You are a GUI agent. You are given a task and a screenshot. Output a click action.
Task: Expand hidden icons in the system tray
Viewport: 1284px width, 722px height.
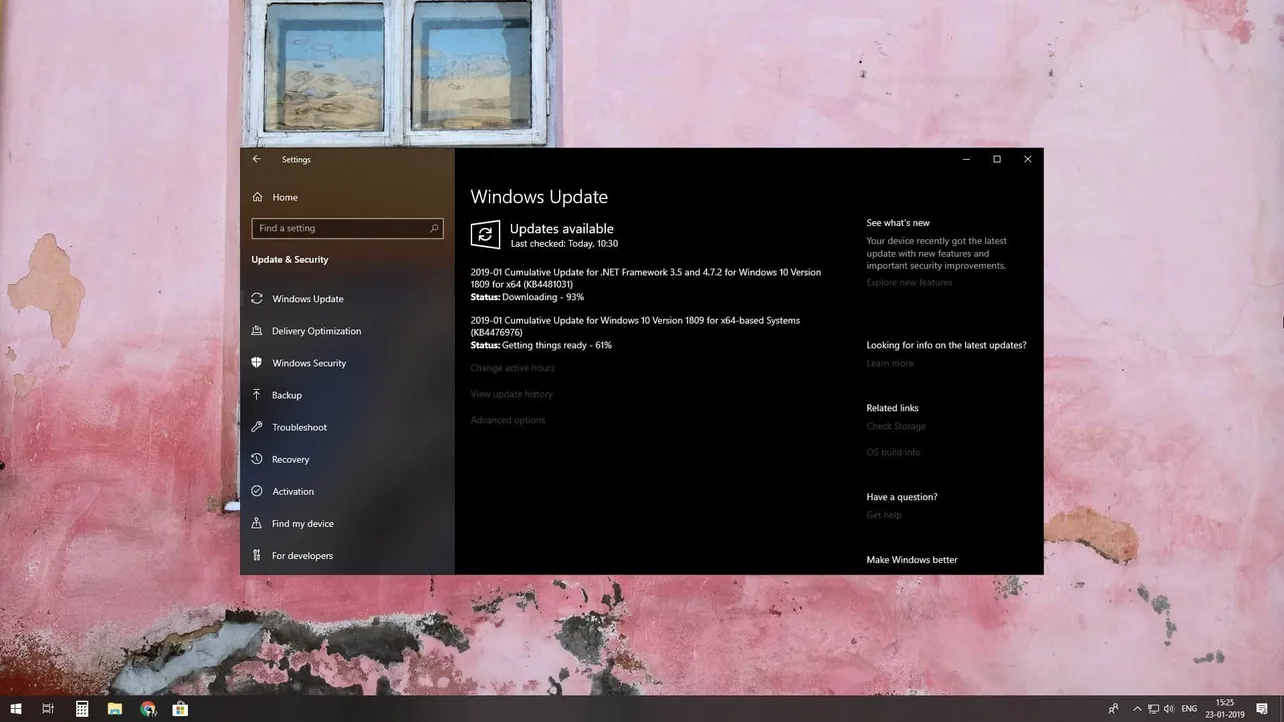(x=1137, y=708)
